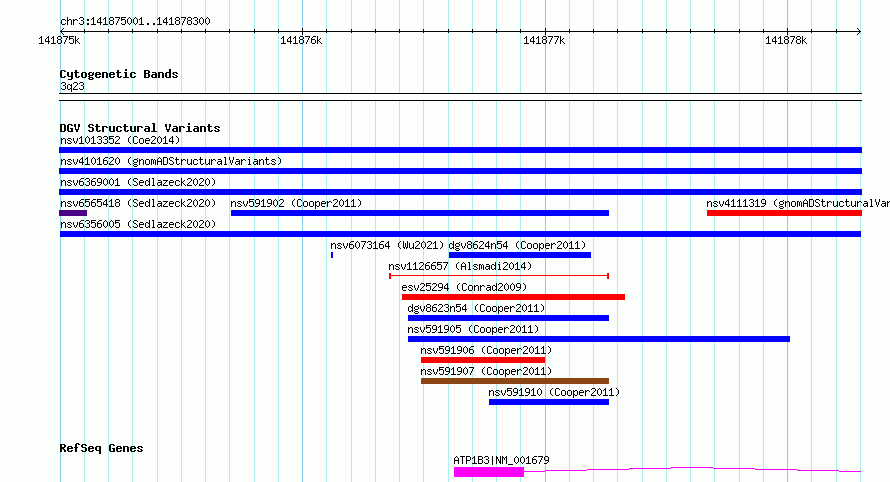
Task: Open the dgv8624n54 (Cooper2011) label
Action: [517, 245]
